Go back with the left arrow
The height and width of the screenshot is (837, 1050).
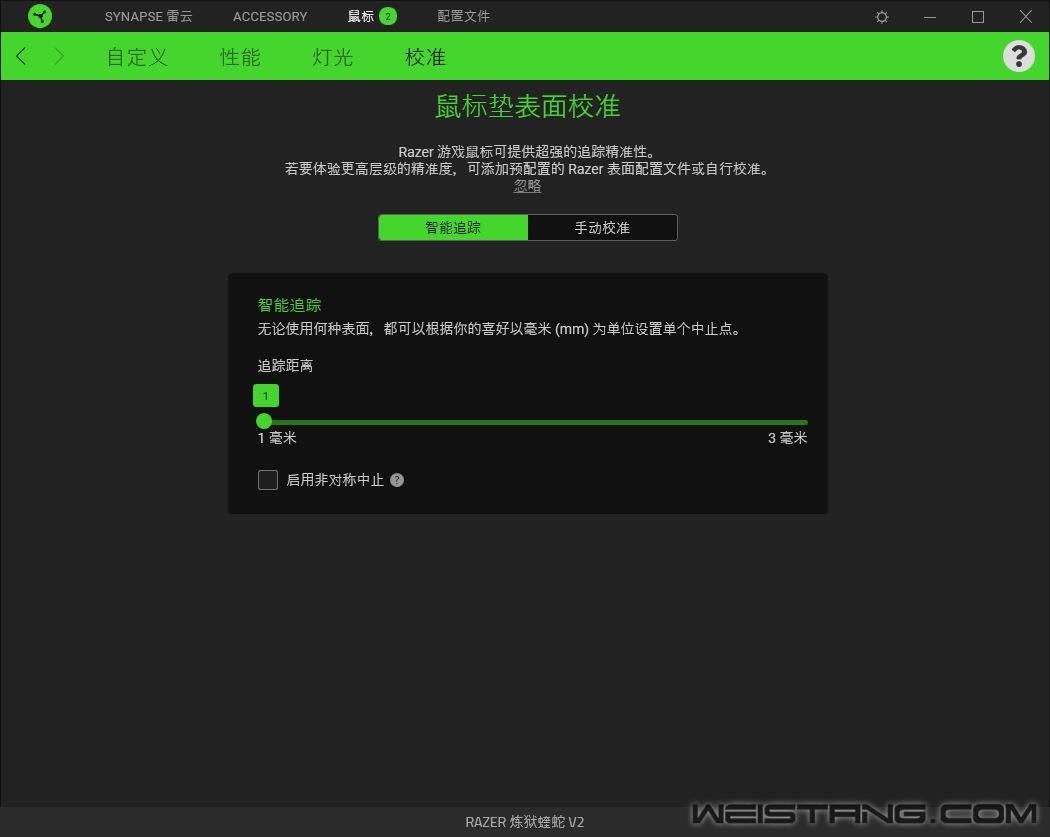tap(21, 56)
